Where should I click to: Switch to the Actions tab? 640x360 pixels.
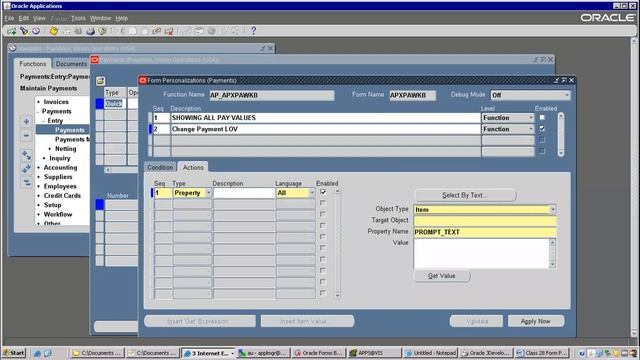[193, 167]
